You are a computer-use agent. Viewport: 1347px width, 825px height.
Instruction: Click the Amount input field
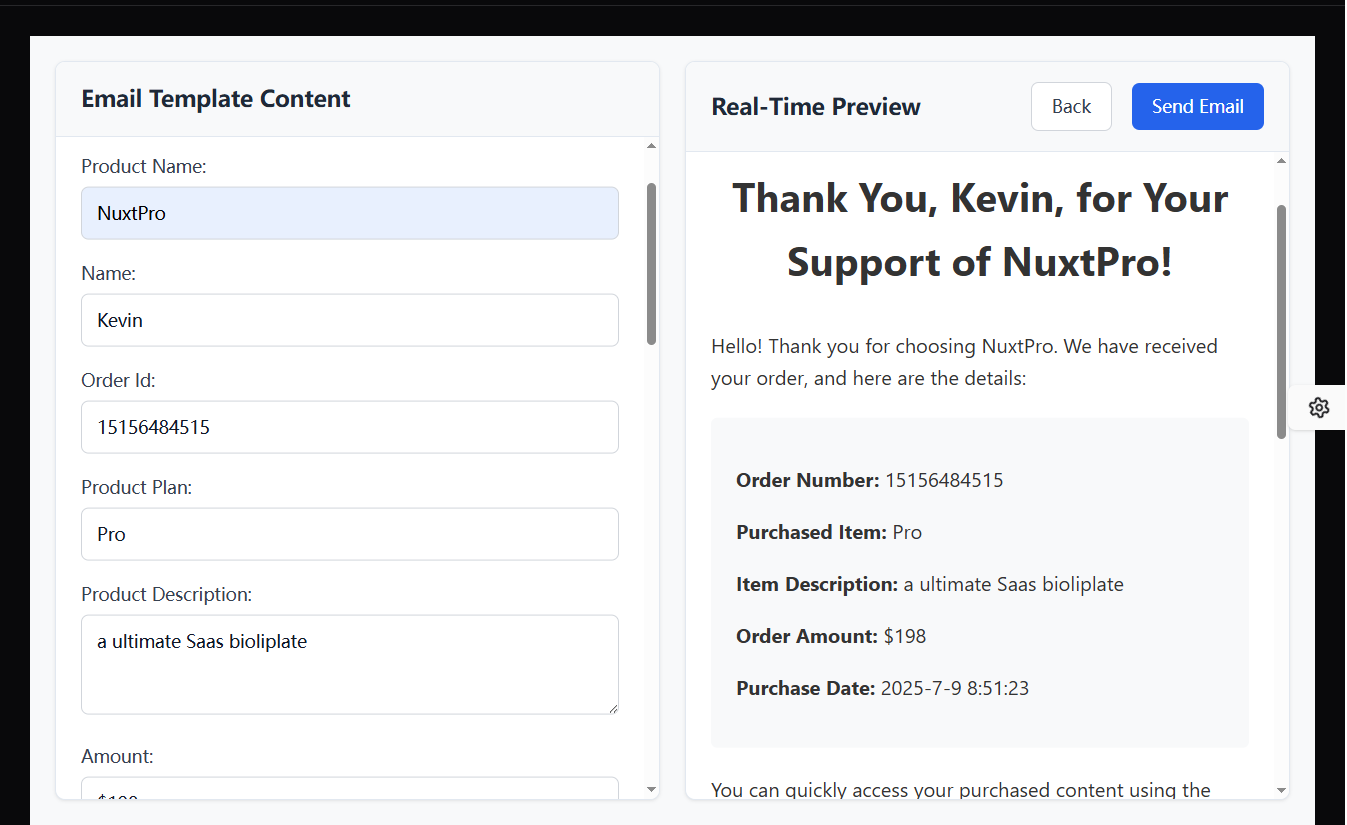click(x=350, y=789)
